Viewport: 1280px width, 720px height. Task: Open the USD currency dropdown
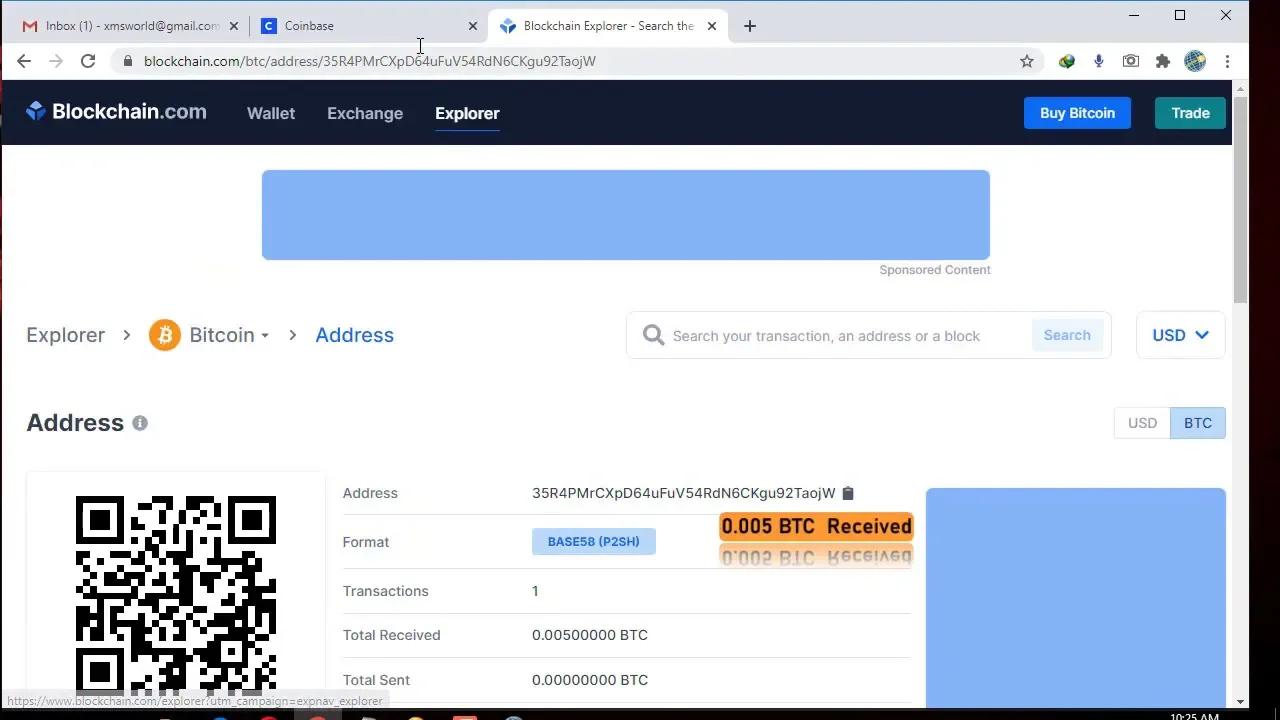[1180, 335]
